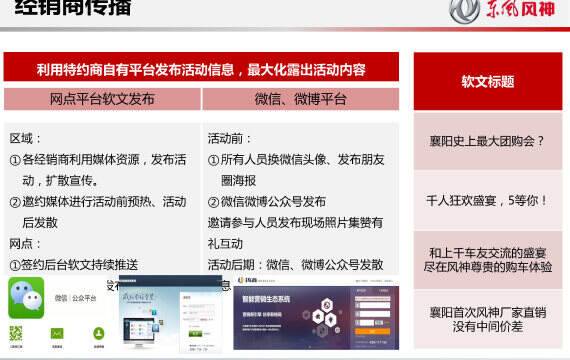Click the 襄阳首次风神厂家直销 title card
Viewport: 570px width, 360px height.
pos(488,319)
